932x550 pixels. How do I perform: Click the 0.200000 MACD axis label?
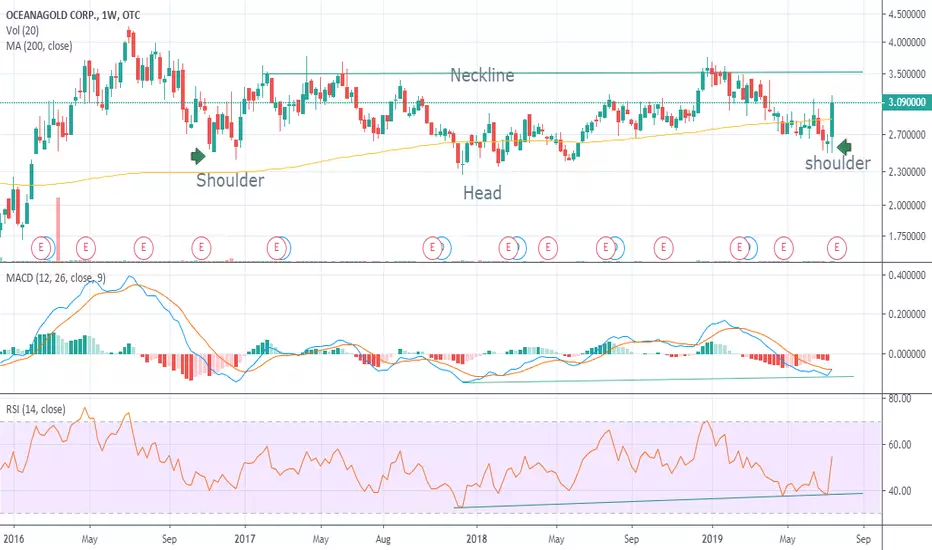[x=907, y=314]
